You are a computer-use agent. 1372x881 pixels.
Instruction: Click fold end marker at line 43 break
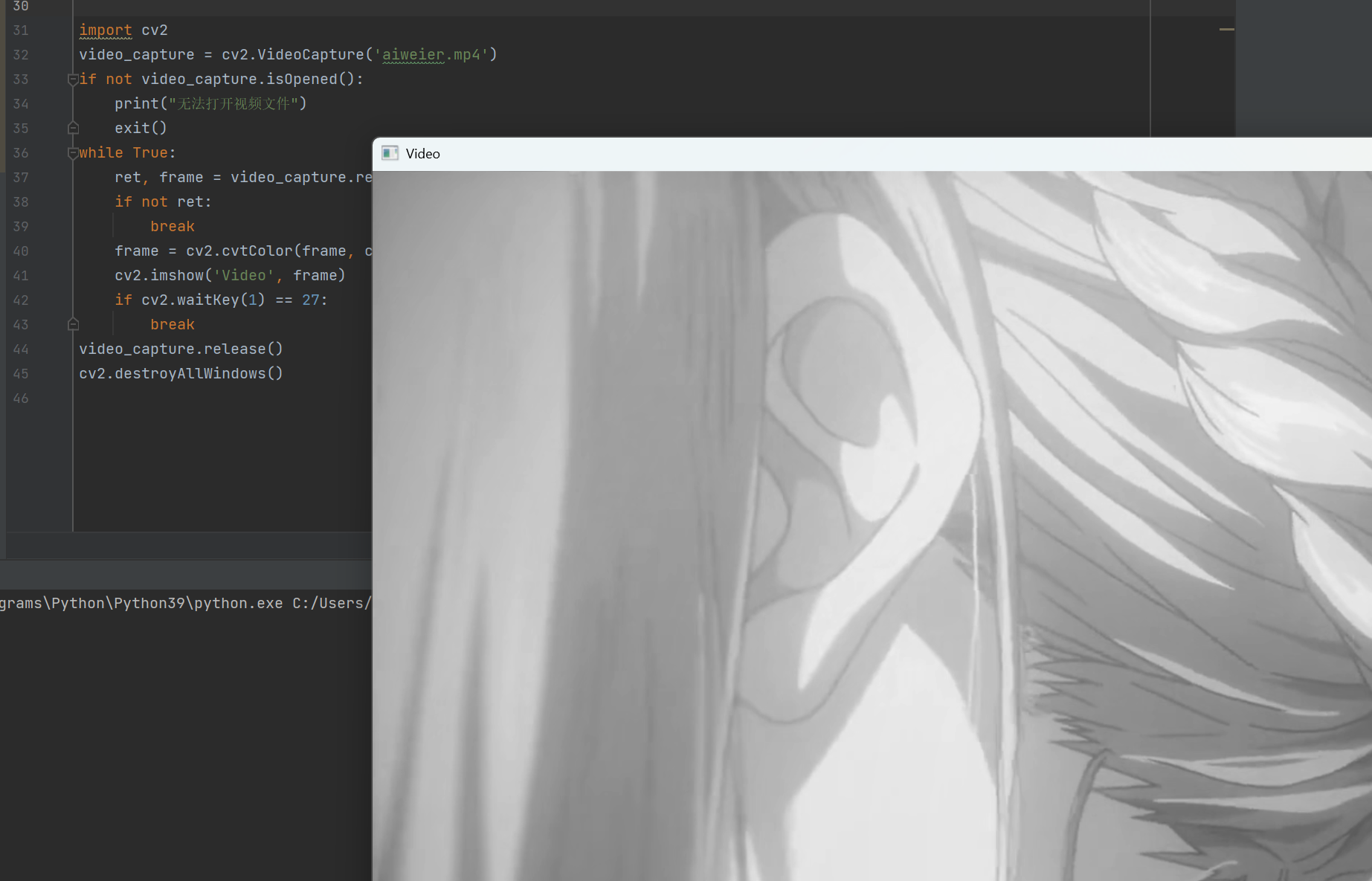73,325
